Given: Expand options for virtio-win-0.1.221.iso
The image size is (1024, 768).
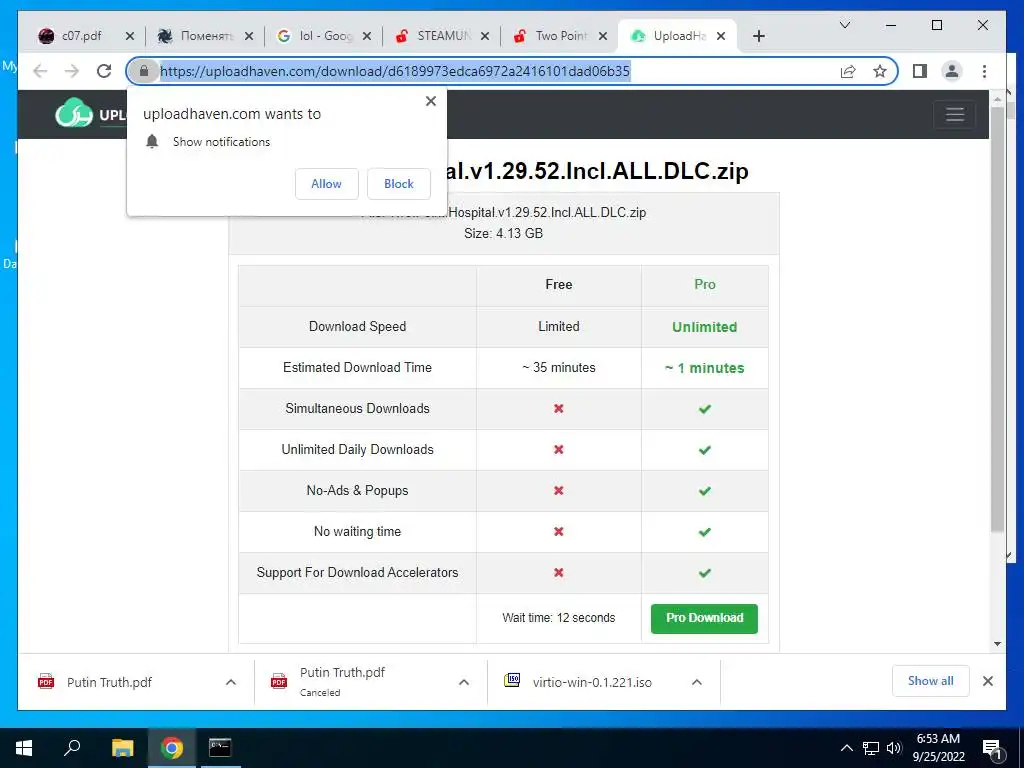Looking at the screenshot, I should point(697,682).
